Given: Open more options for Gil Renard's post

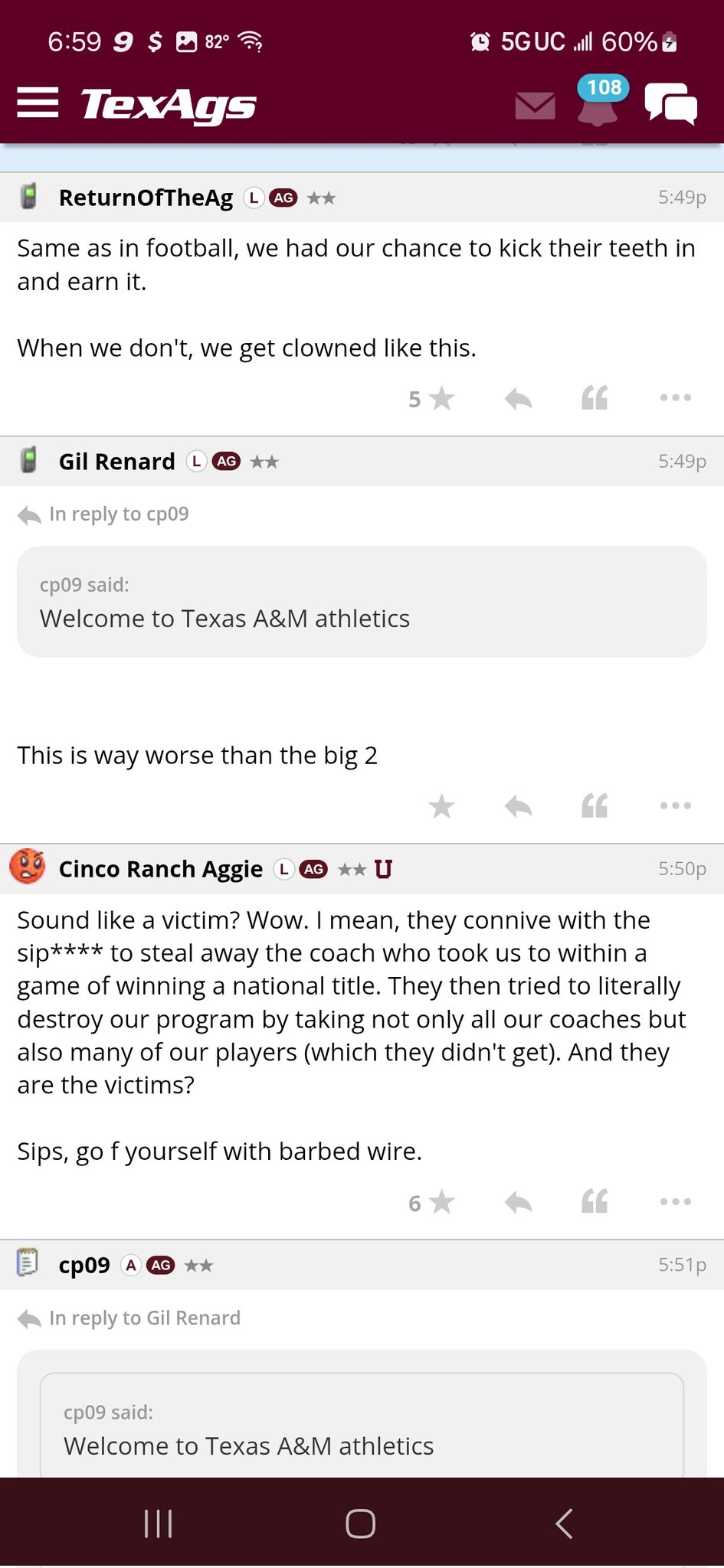Looking at the screenshot, I should [676, 805].
